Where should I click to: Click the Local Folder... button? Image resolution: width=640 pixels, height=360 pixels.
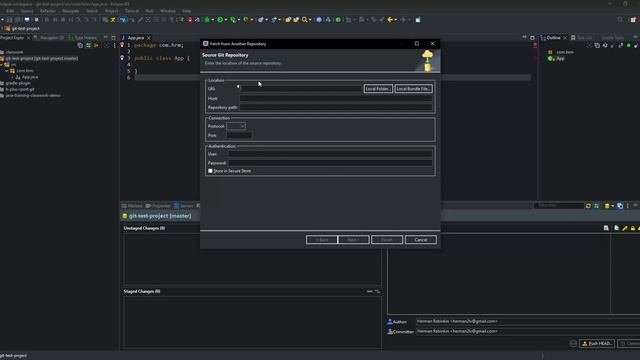378,89
